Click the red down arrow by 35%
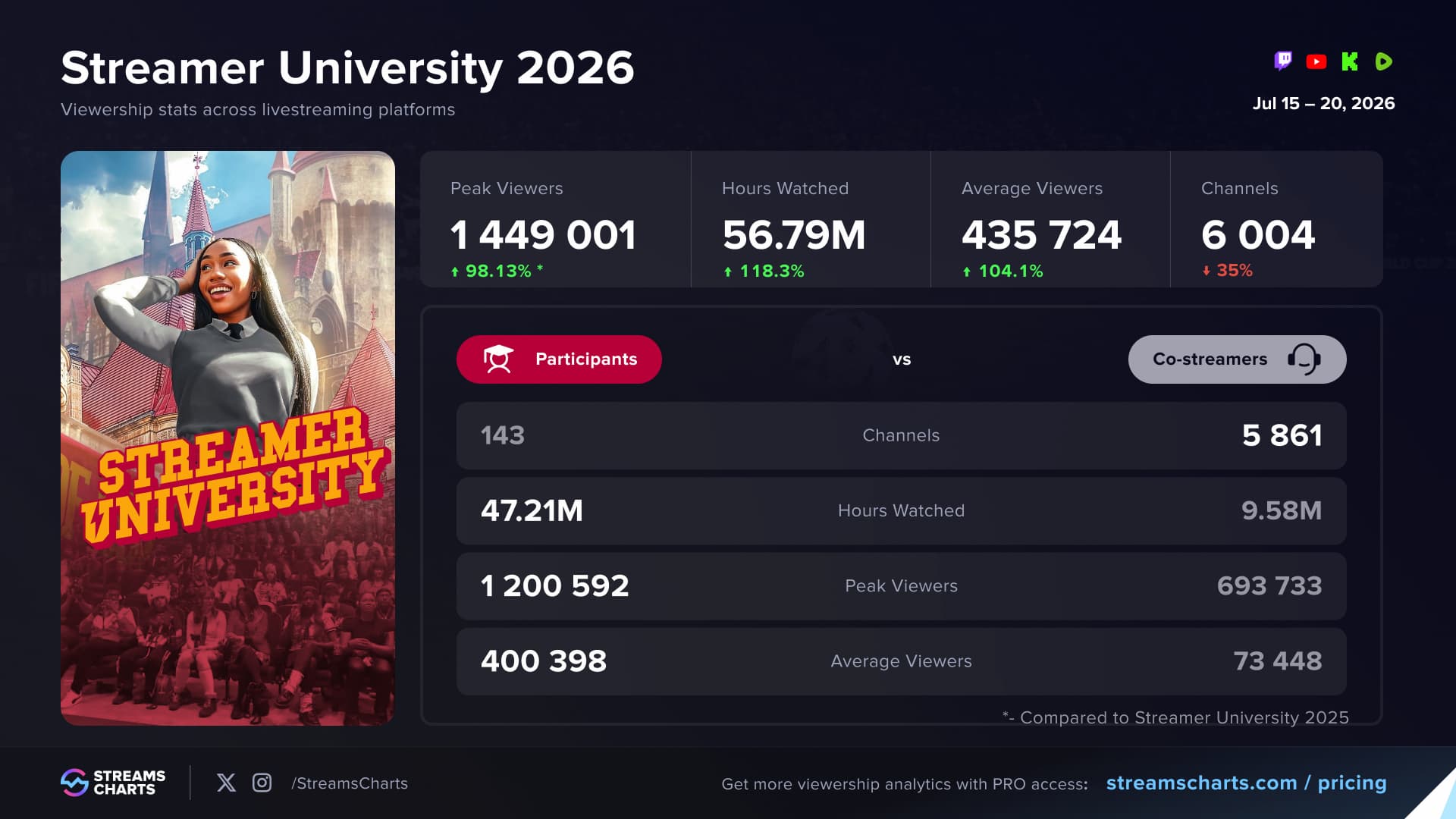 pos(1207,271)
